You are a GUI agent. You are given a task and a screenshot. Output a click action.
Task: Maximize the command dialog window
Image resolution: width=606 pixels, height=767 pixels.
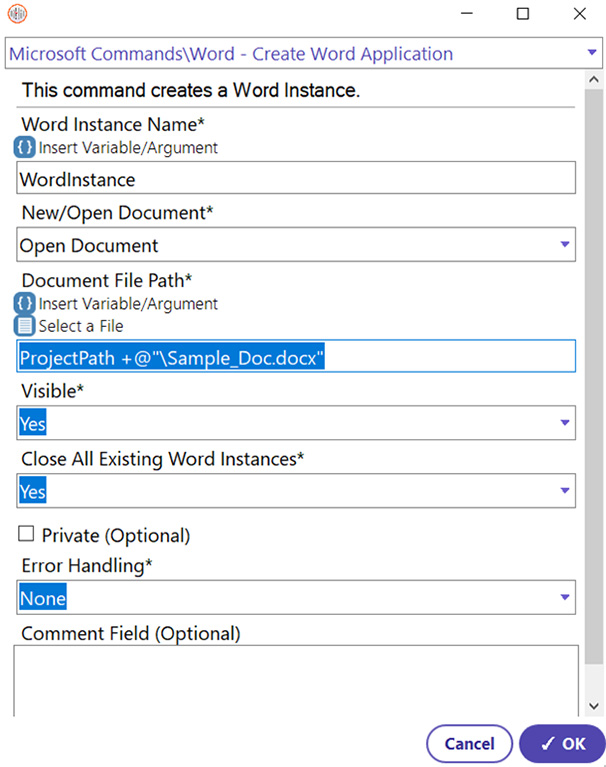pyautogui.click(x=523, y=13)
